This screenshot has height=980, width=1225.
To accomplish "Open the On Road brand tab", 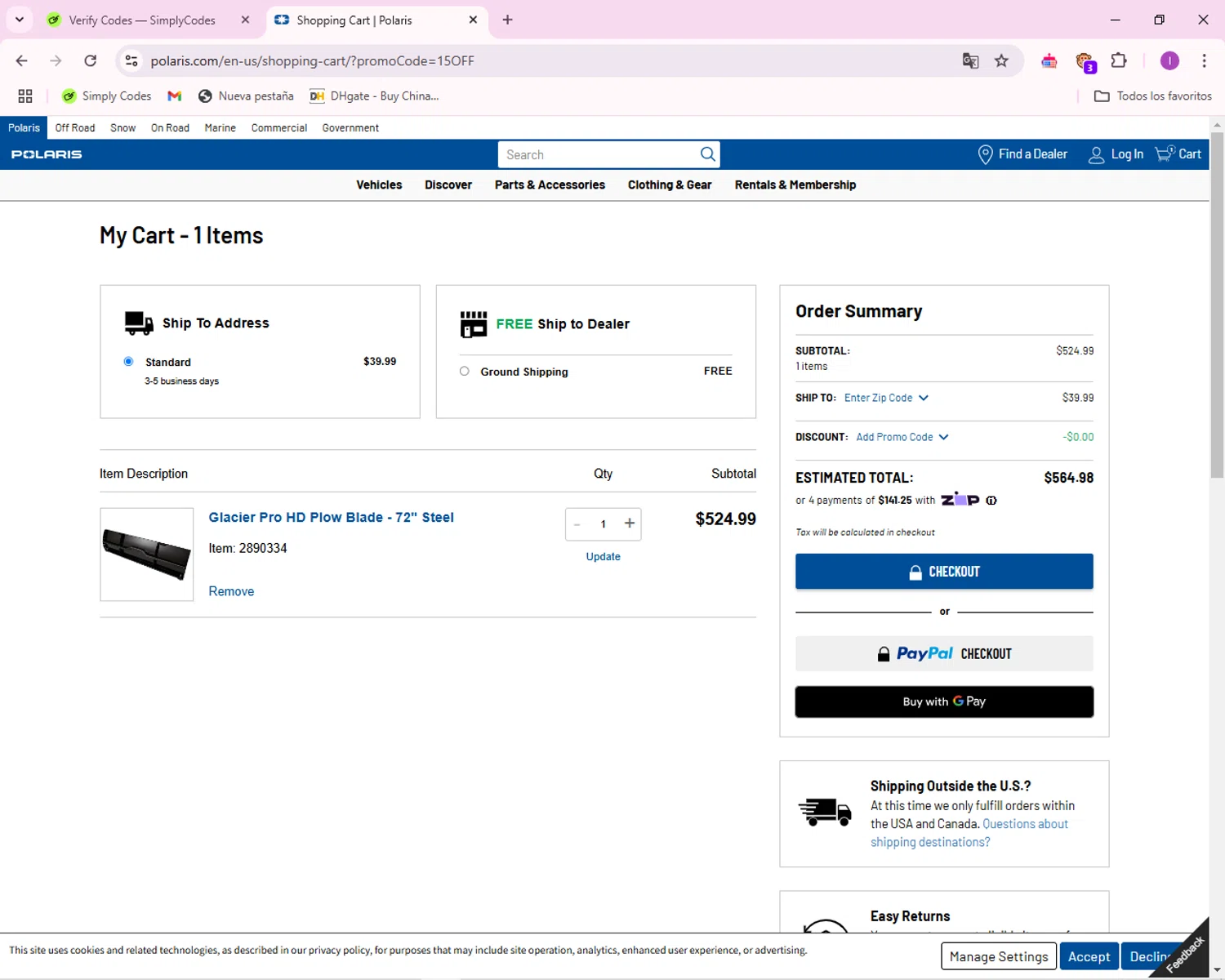I will [170, 128].
